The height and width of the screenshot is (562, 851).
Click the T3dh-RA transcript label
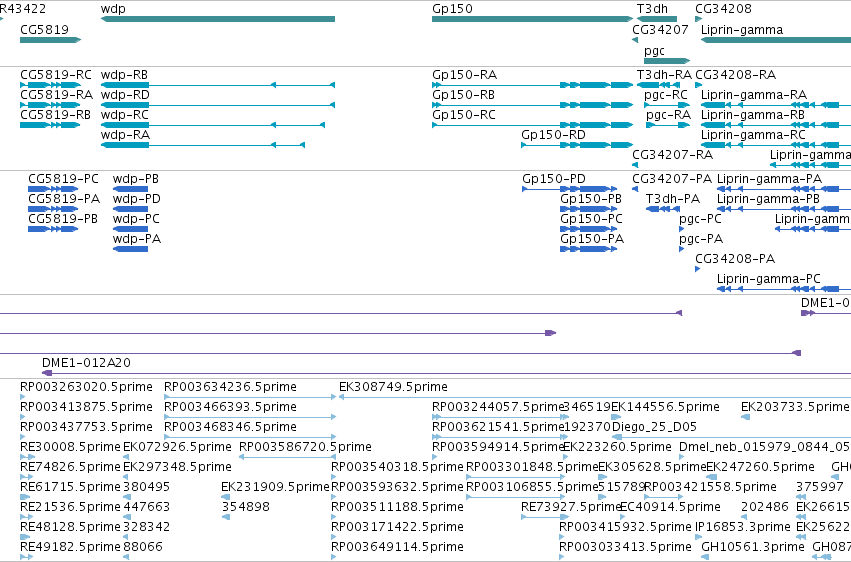(x=664, y=74)
